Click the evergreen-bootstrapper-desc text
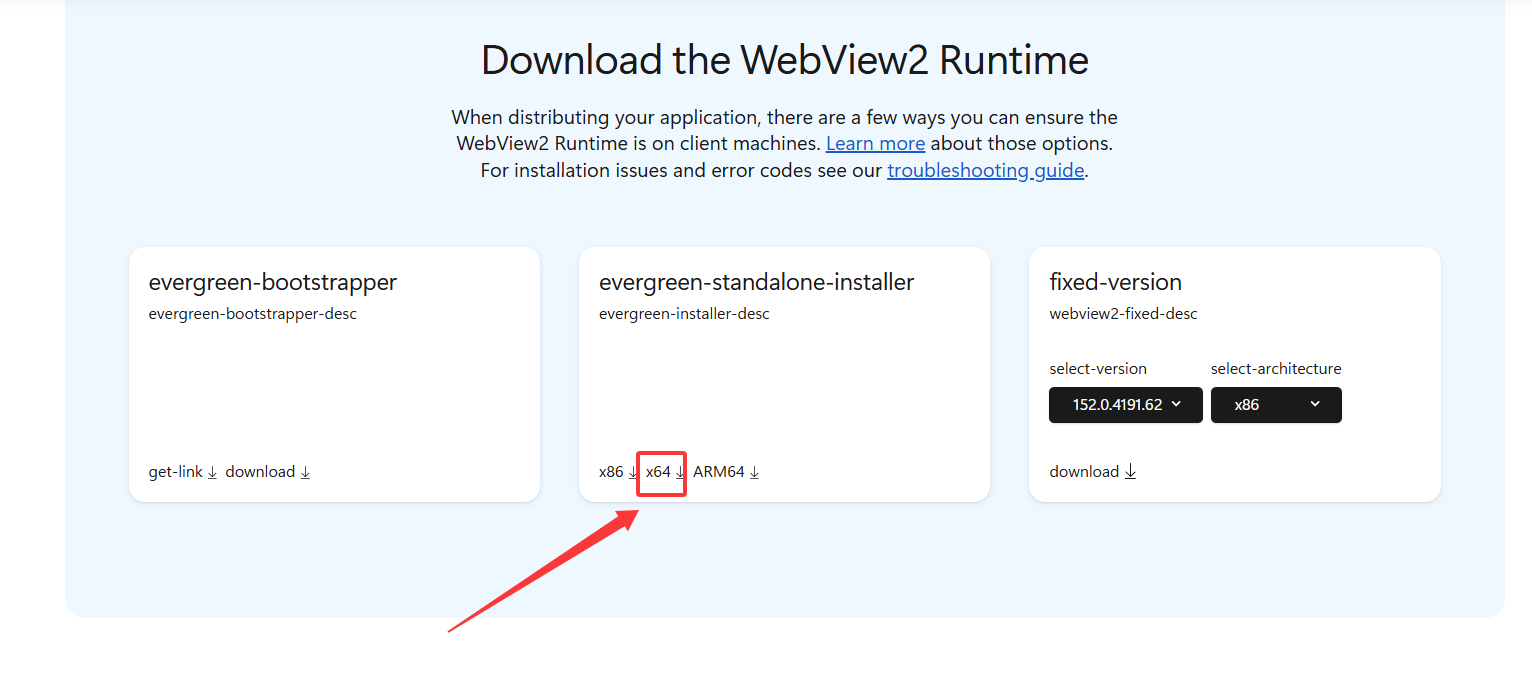 click(x=252, y=314)
